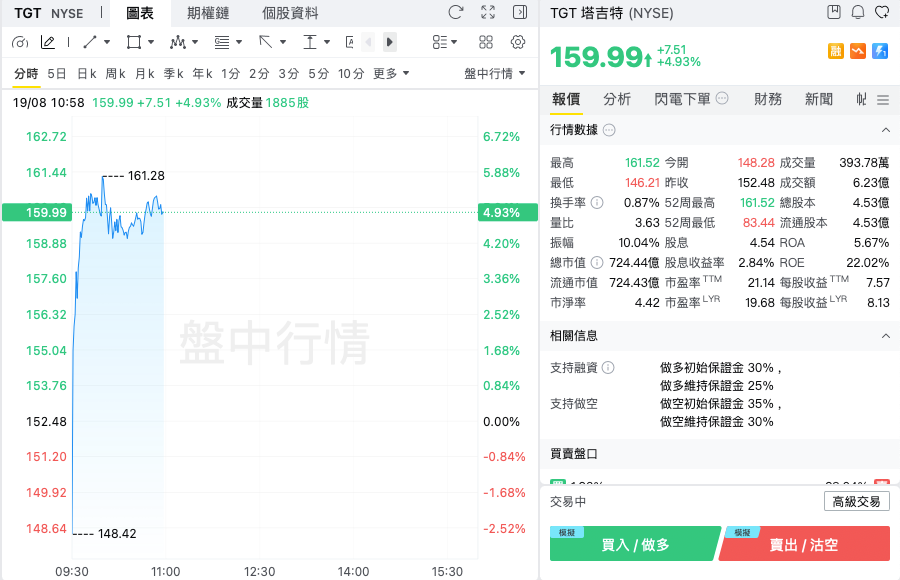Open arrow tool dropdown arrow
Viewport: 900px width, 580px height.
pos(283,42)
